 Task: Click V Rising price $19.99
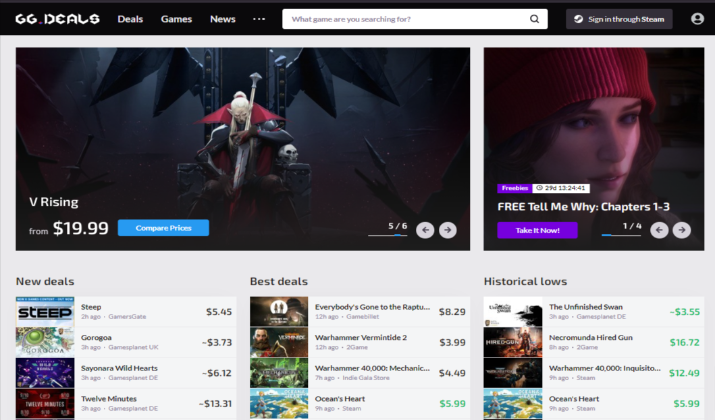pos(81,228)
